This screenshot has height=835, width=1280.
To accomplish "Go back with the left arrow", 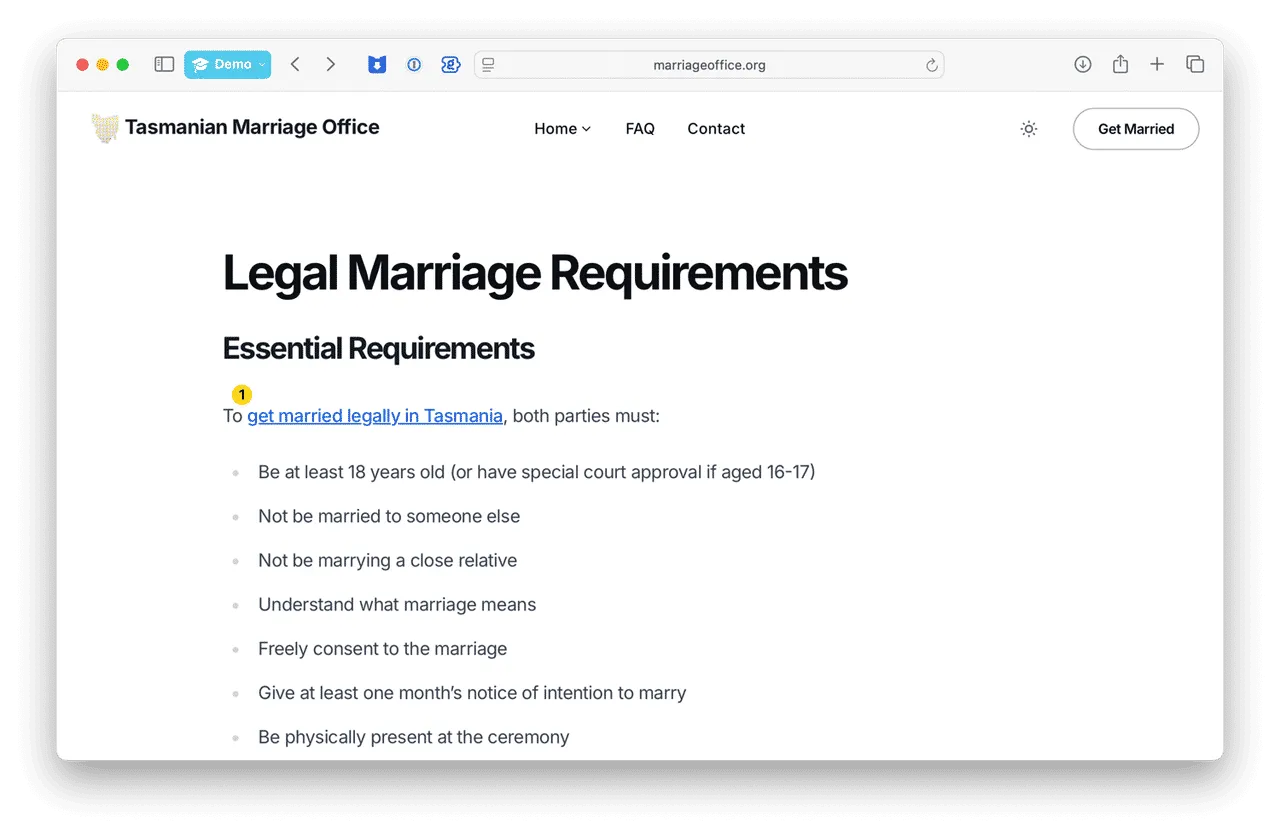I will pos(295,64).
